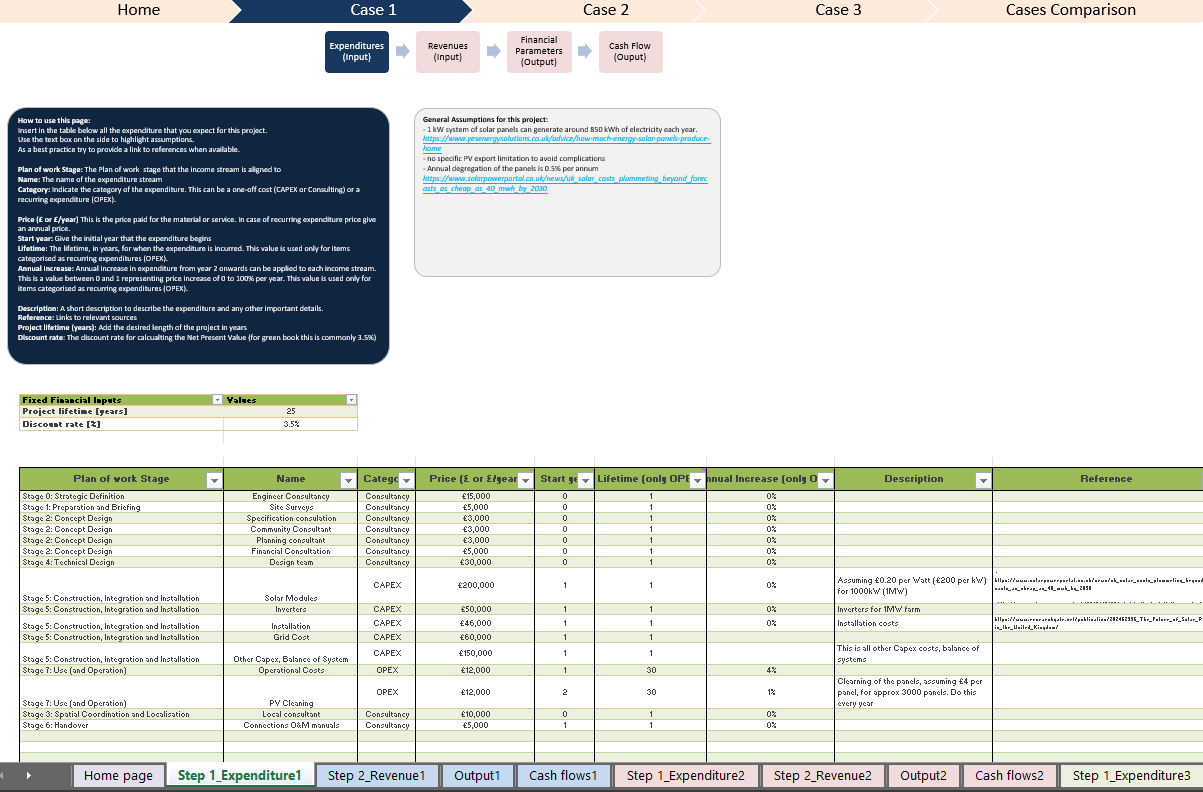
Task: Select 'Other Capex, Balance of System' cell
Action: point(290,654)
